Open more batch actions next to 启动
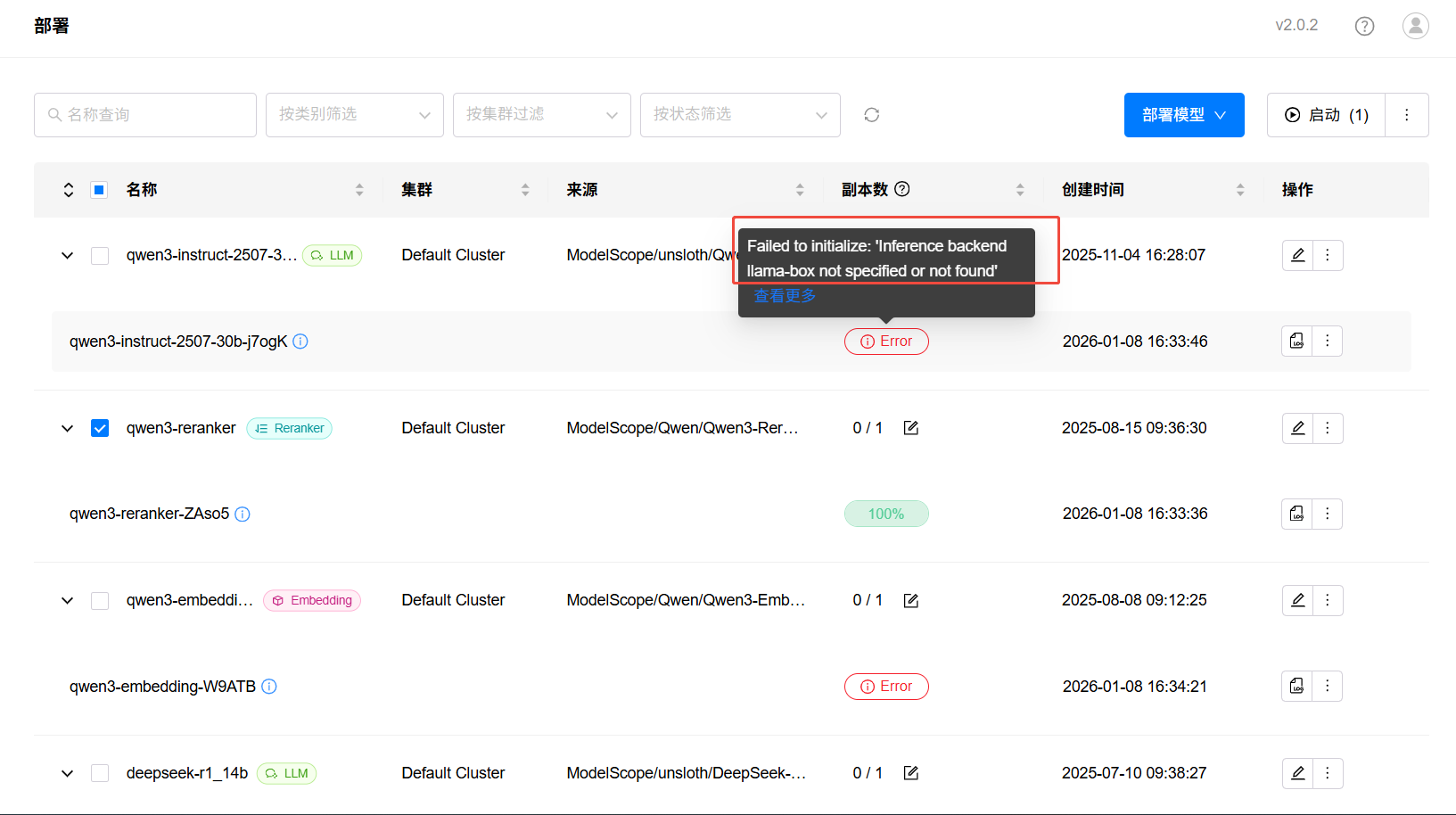Image resolution: width=1456 pixels, height=815 pixels. point(1407,115)
